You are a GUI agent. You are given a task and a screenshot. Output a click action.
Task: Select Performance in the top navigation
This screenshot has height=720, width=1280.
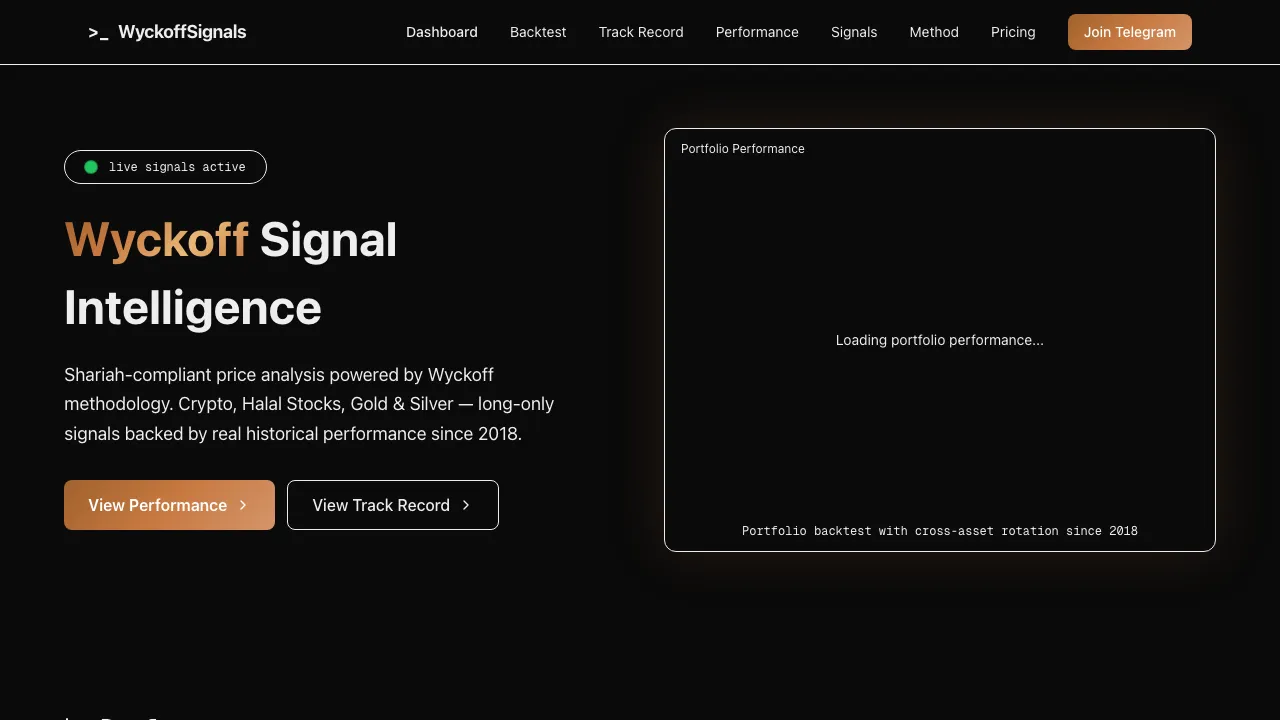pyautogui.click(x=757, y=32)
